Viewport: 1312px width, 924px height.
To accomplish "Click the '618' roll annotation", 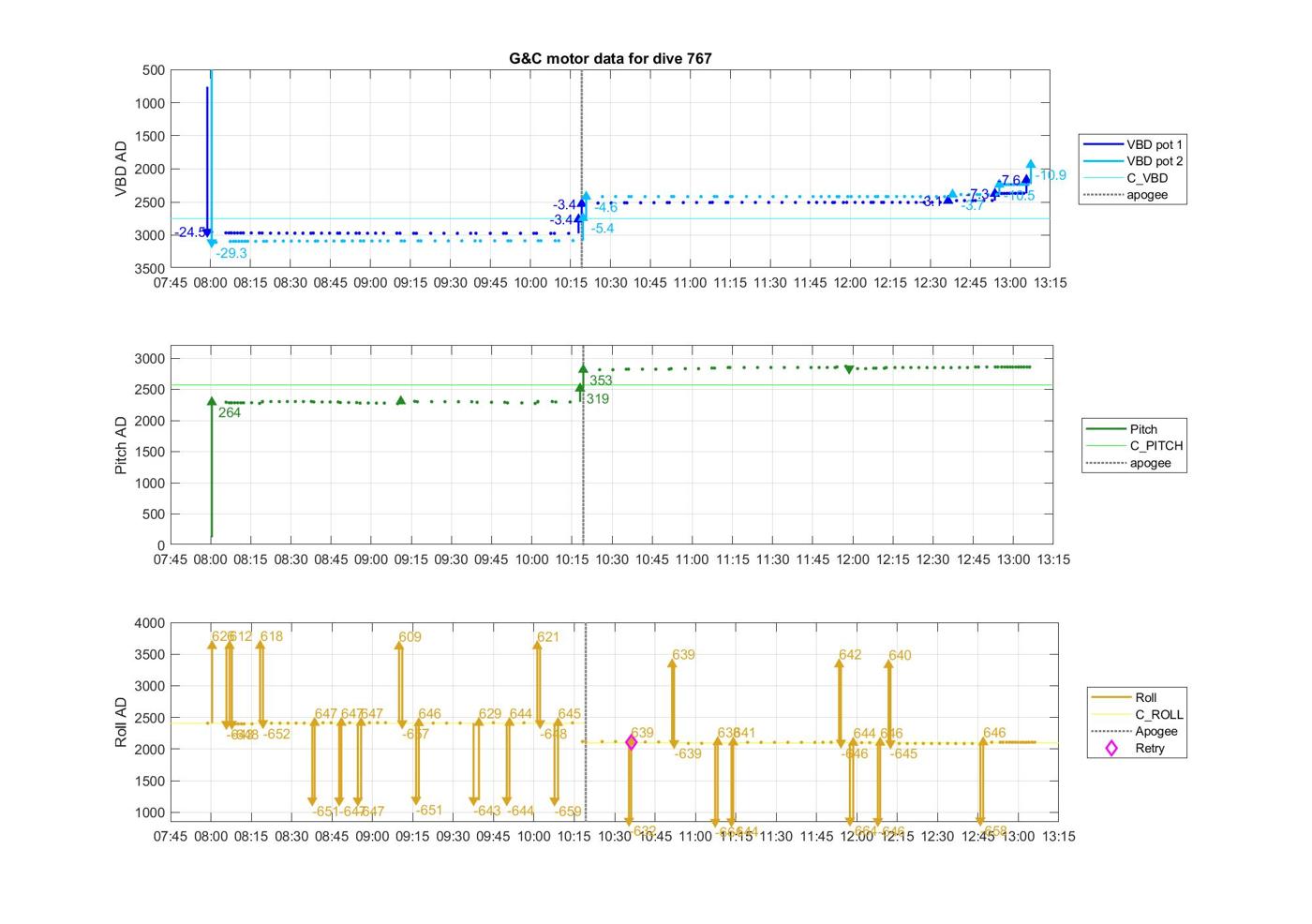I will pos(271,636).
